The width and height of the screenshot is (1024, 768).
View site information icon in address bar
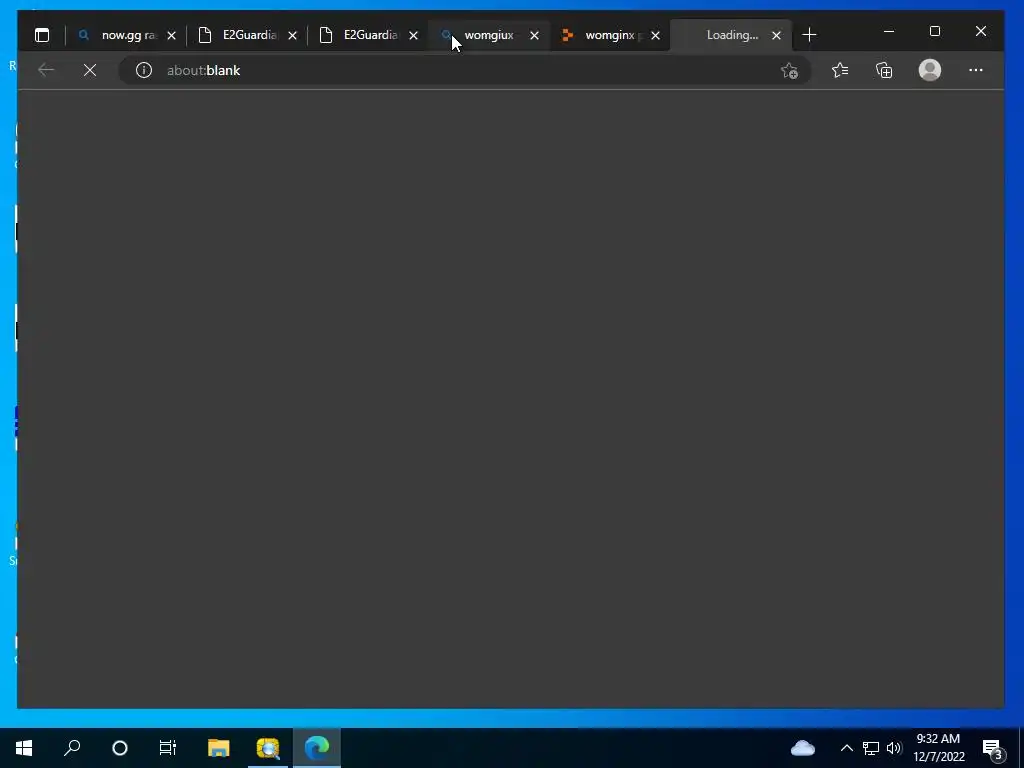[x=144, y=70]
